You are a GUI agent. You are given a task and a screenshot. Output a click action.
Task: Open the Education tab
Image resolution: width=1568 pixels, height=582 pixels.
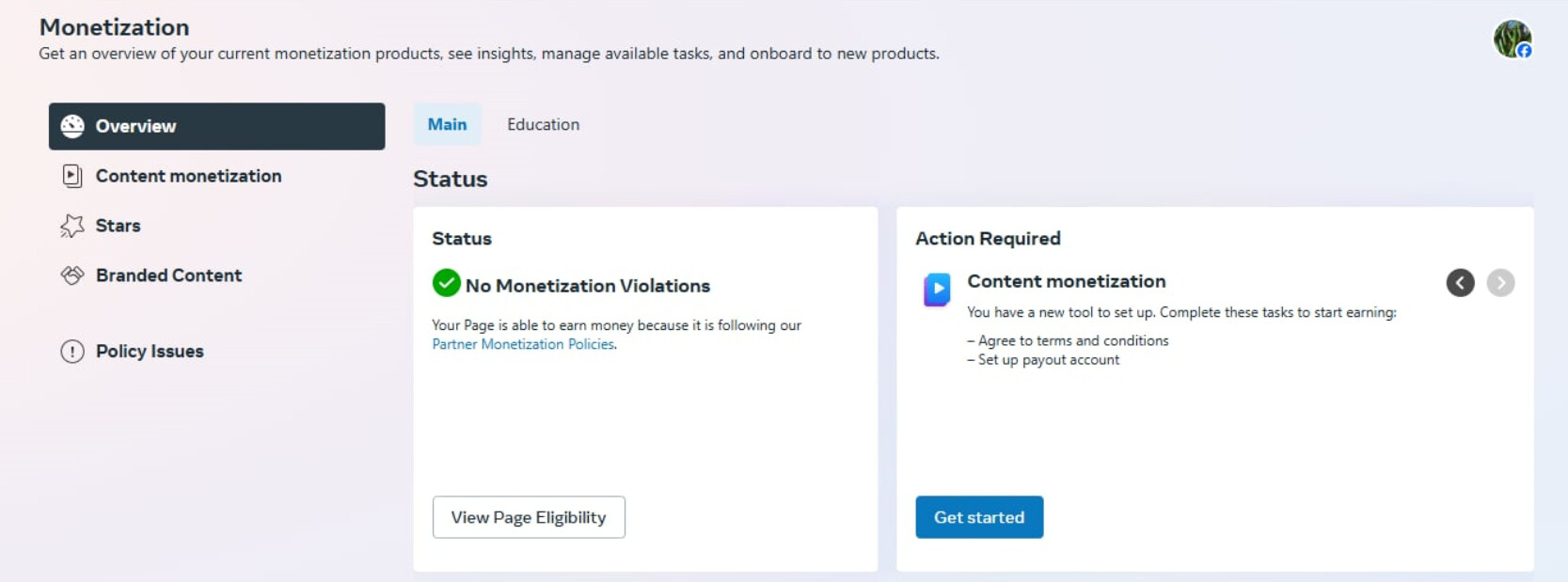click(543, 124)
